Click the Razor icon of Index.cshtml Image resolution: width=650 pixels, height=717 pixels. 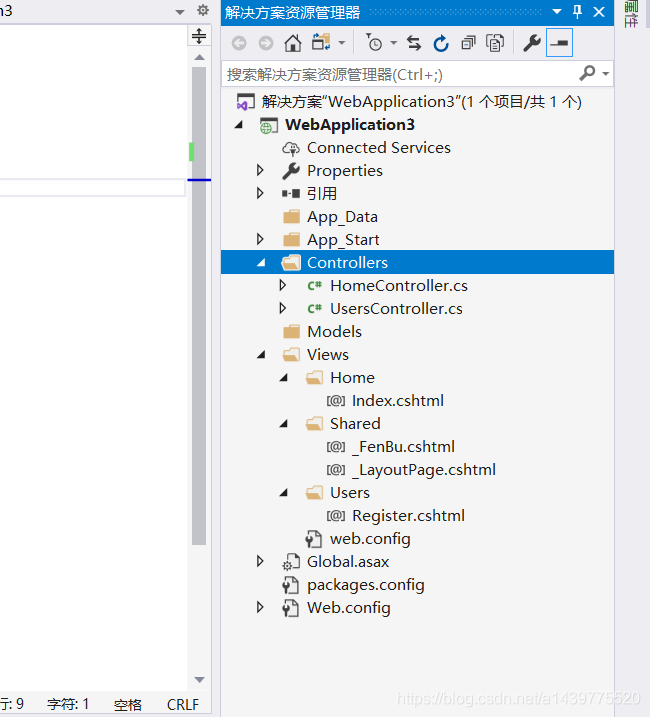click(336, 401)
